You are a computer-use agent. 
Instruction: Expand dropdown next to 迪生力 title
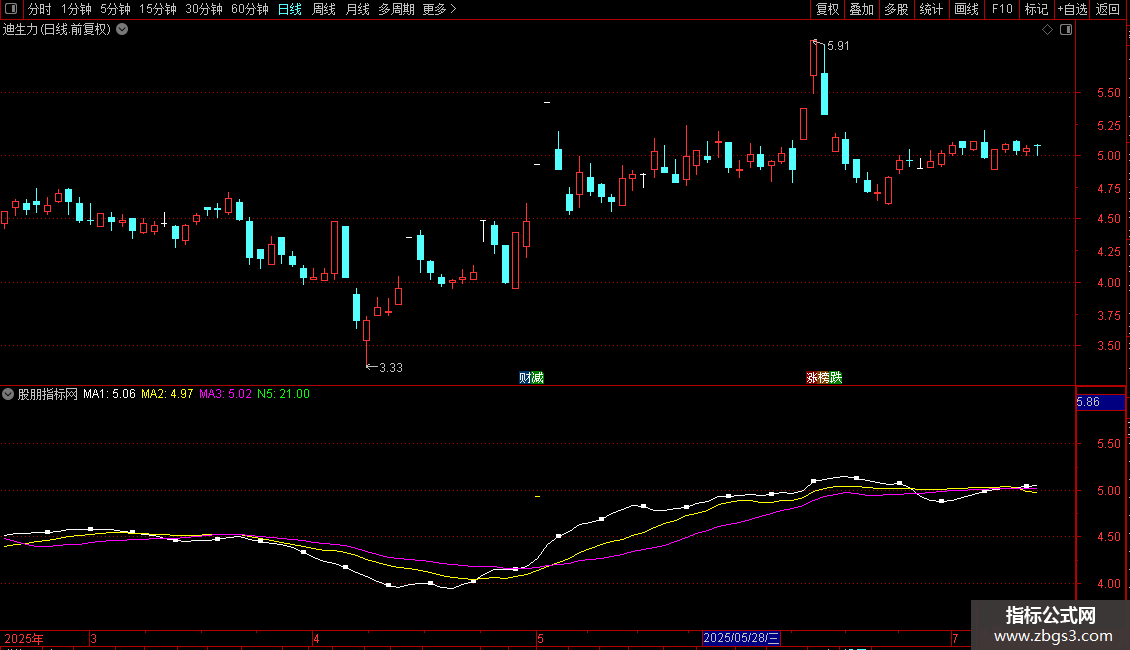[x=123, y=30]
